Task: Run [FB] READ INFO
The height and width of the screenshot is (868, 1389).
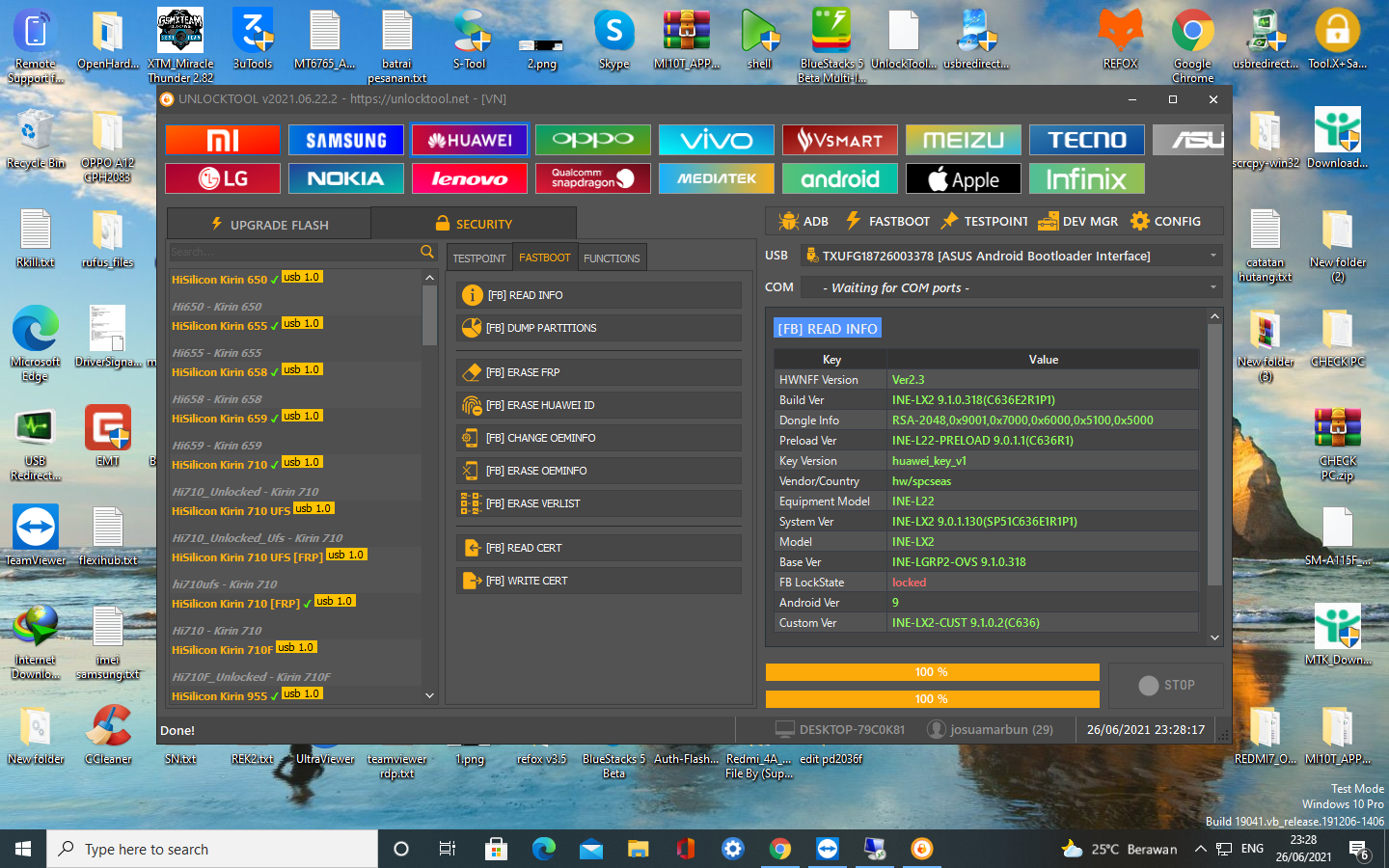Action: [599, 295]
